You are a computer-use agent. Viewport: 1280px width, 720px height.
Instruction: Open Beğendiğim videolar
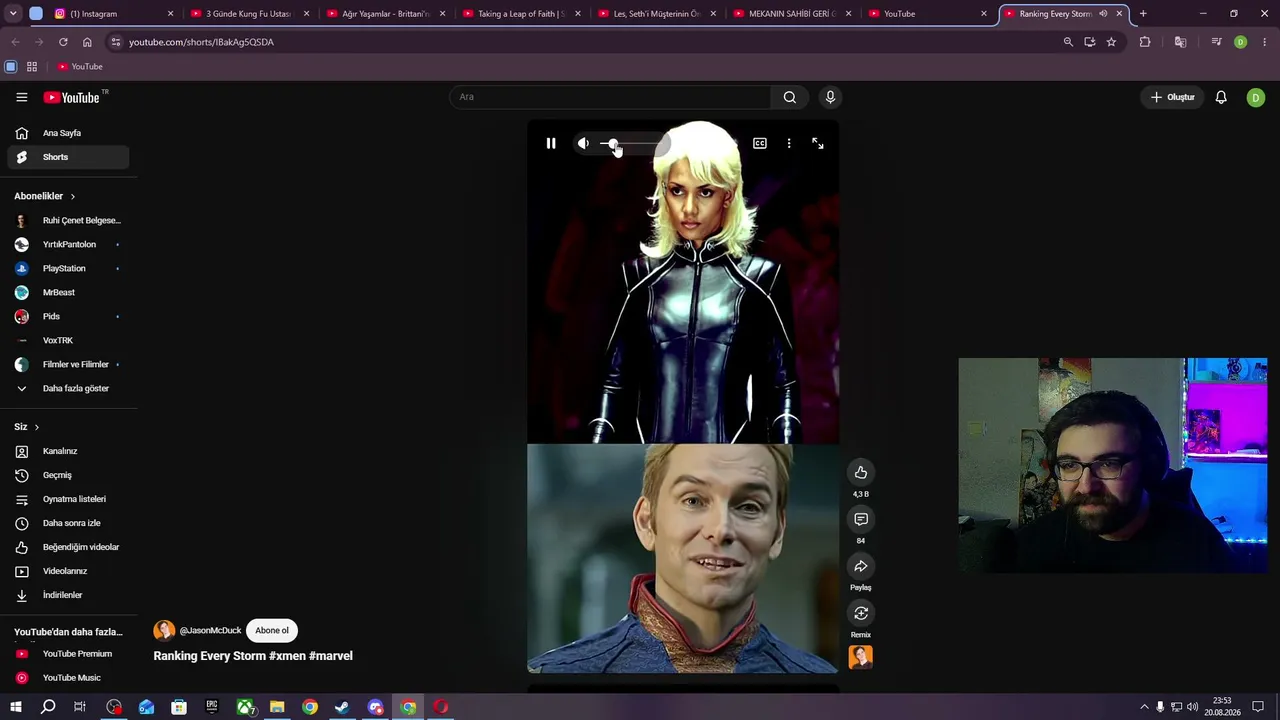(x=68, y=547)
